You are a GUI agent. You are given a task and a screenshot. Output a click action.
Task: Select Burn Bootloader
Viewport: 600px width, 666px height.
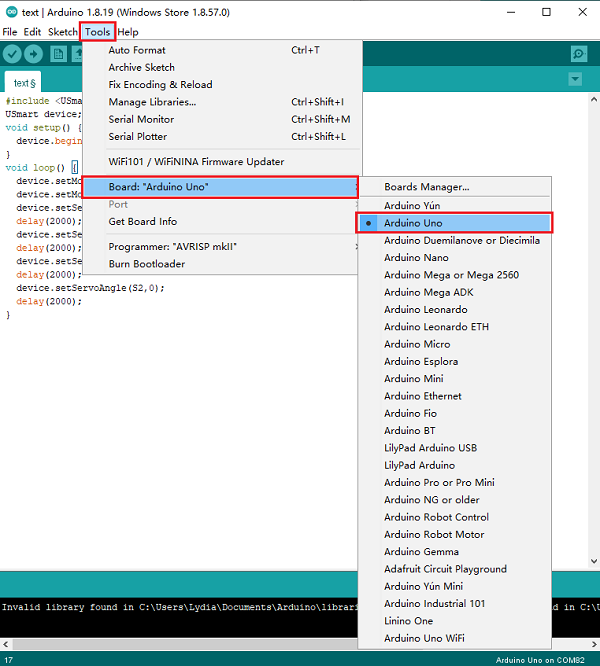tap(220, 264)
